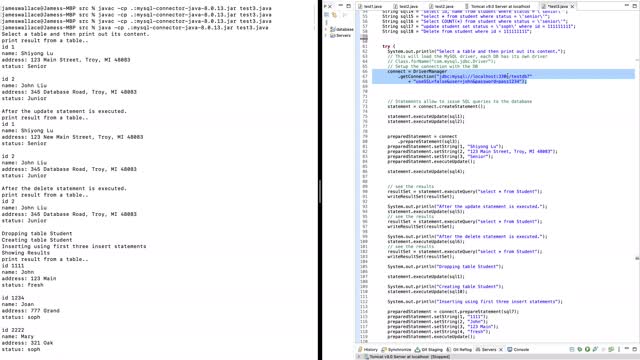The height and width of the screenshot is (360, 640).
Task: Maximize the bottom Servers panel
Action: (x=635, y=349)
